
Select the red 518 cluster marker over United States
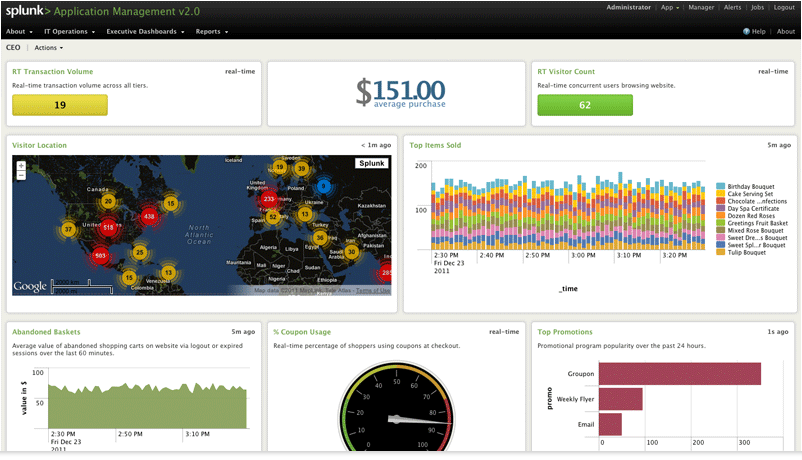pyautogui.click(x=108, y=228)
